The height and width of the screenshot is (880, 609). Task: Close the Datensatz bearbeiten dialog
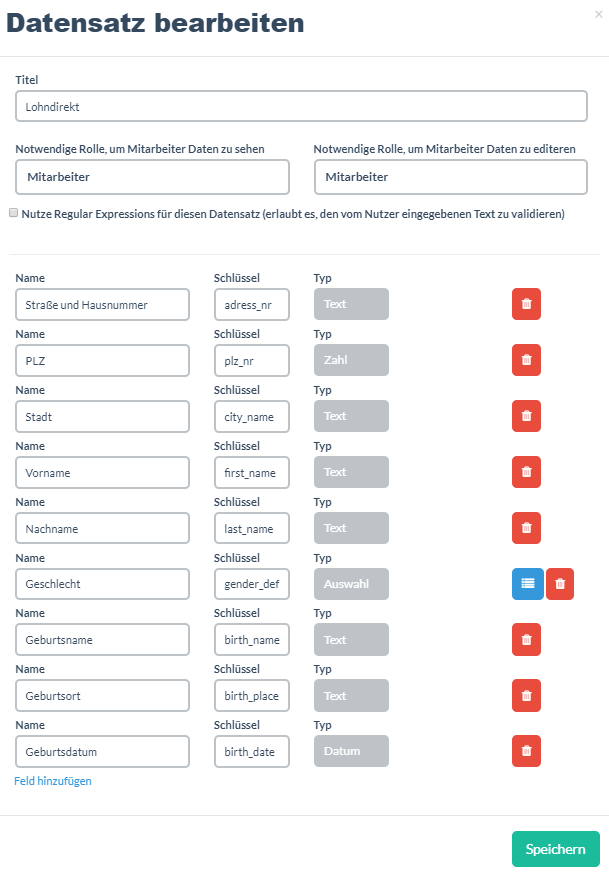coord(598,14)
